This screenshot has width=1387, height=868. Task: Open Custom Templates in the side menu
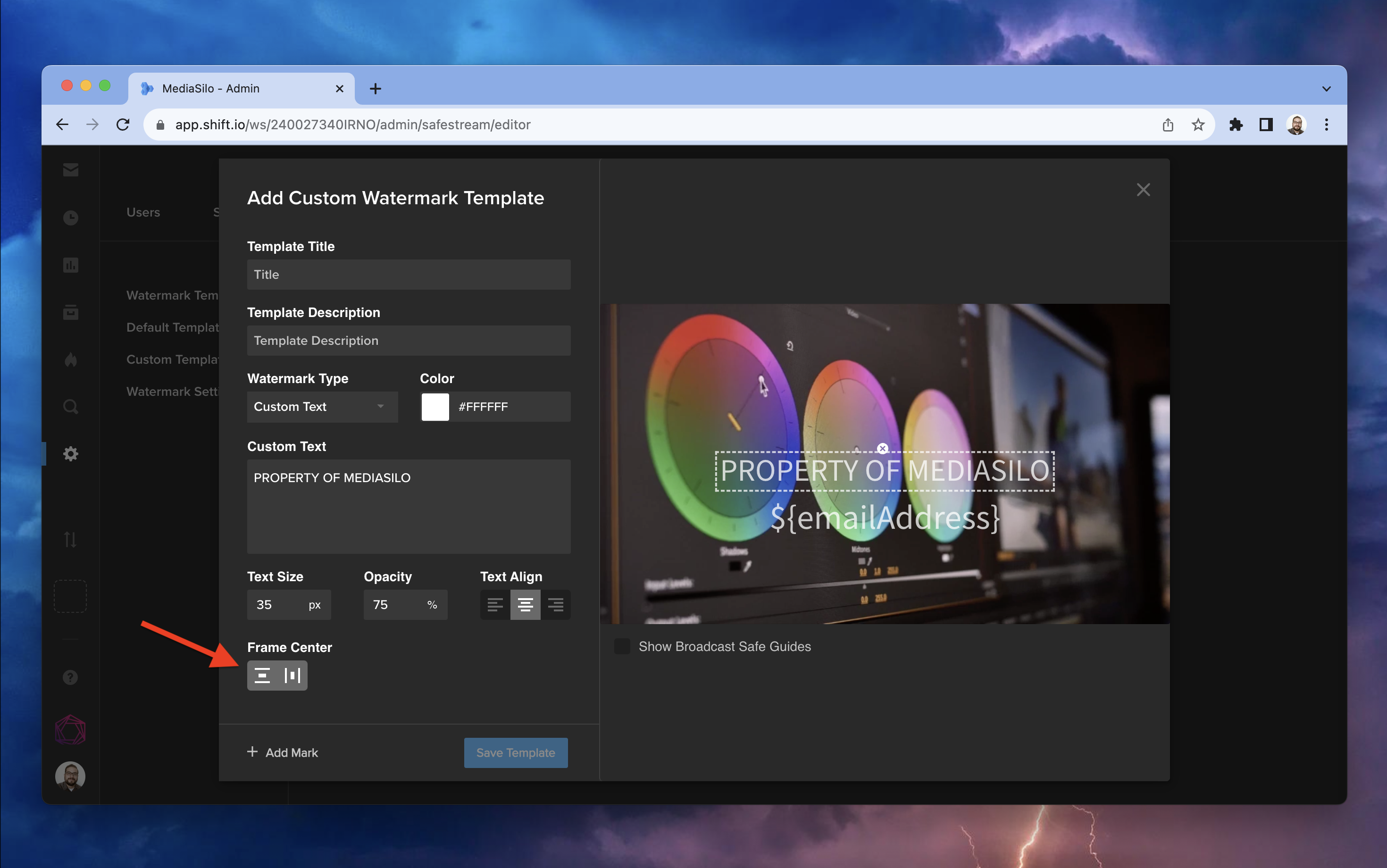pyautogui.click(x=173, y=359)
